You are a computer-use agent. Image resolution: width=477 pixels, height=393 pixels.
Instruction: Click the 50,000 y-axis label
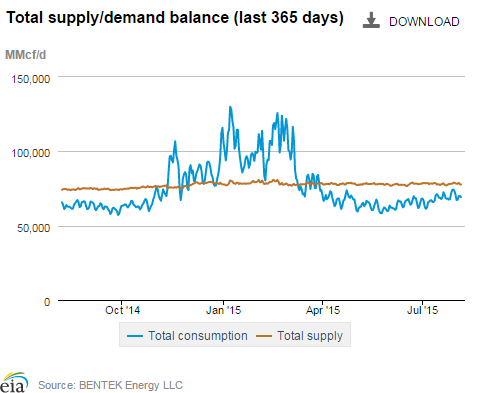(x=33, y=228)
